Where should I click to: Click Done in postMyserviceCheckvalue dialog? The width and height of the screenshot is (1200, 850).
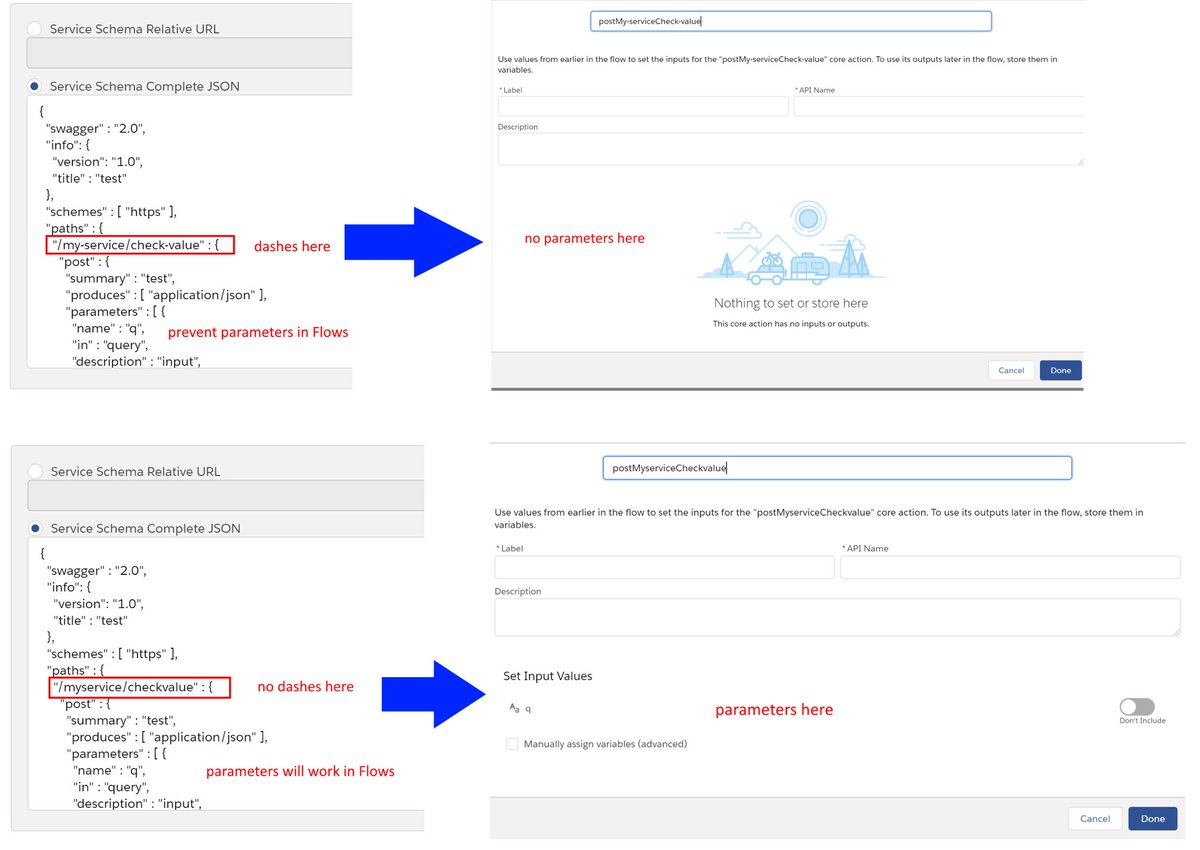click(1153, 818)
